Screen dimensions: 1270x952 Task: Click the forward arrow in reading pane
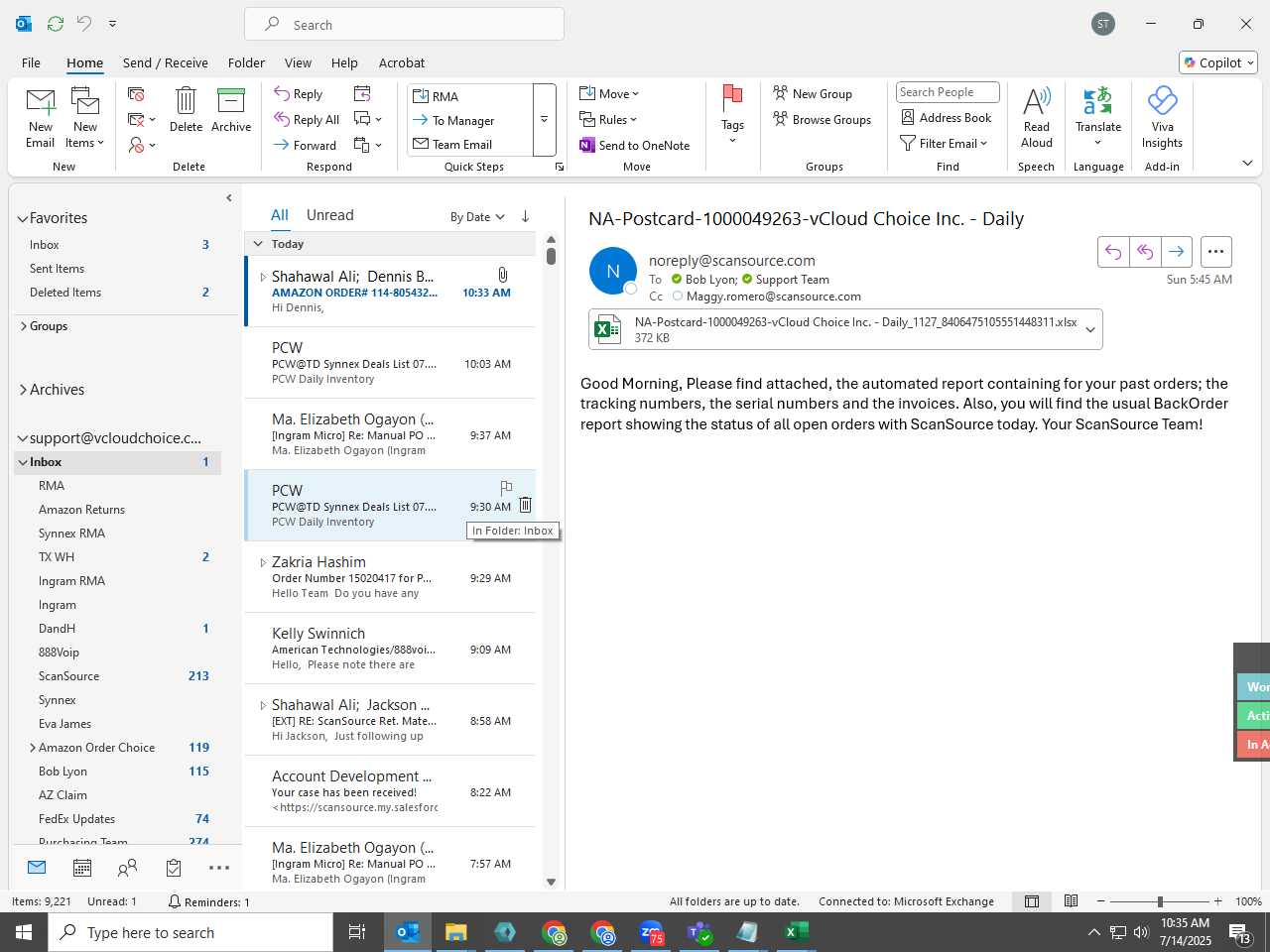[x=1176, y=252]
